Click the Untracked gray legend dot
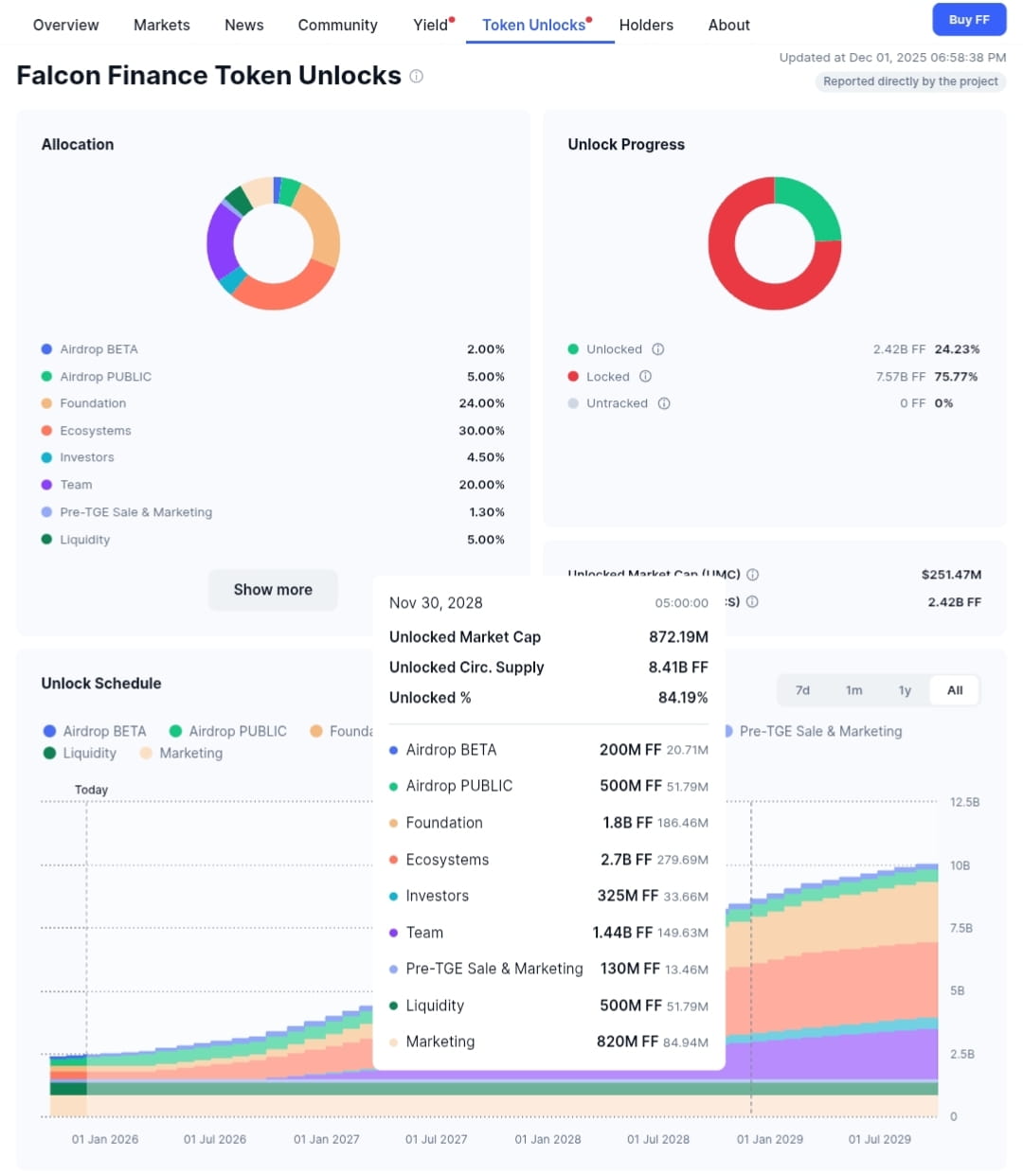This screenshot has width=1023, height=1176. click(x=573, y=403)
